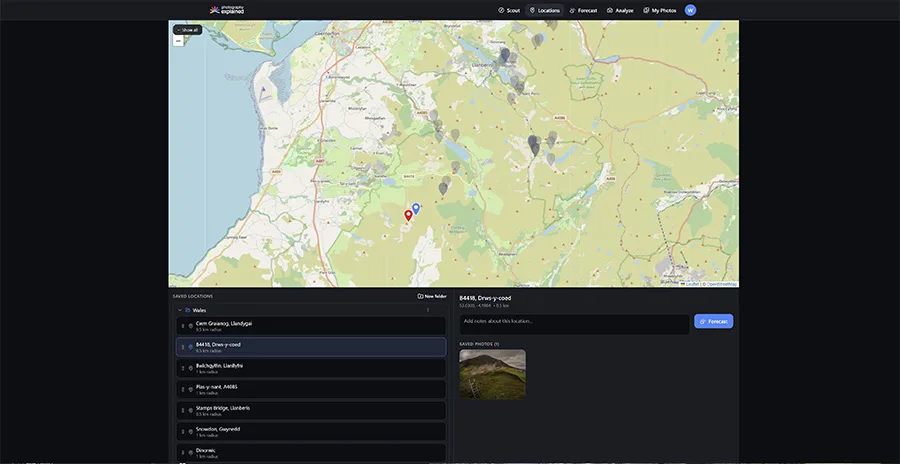Click the blue location pin on map
The height and width of the screenshot is (464, 900).
click(416, 208)
